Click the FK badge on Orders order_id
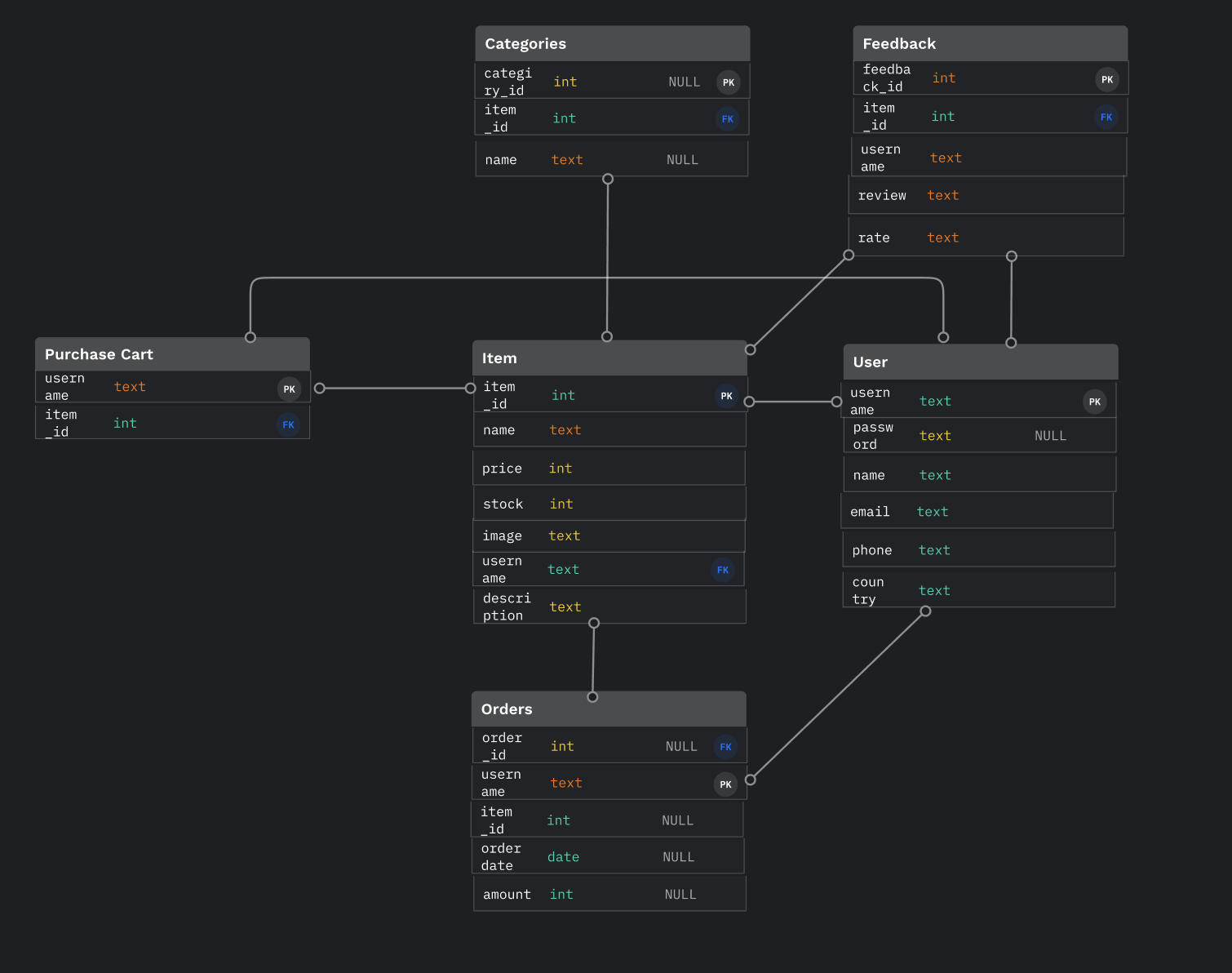 pos(725,746)
